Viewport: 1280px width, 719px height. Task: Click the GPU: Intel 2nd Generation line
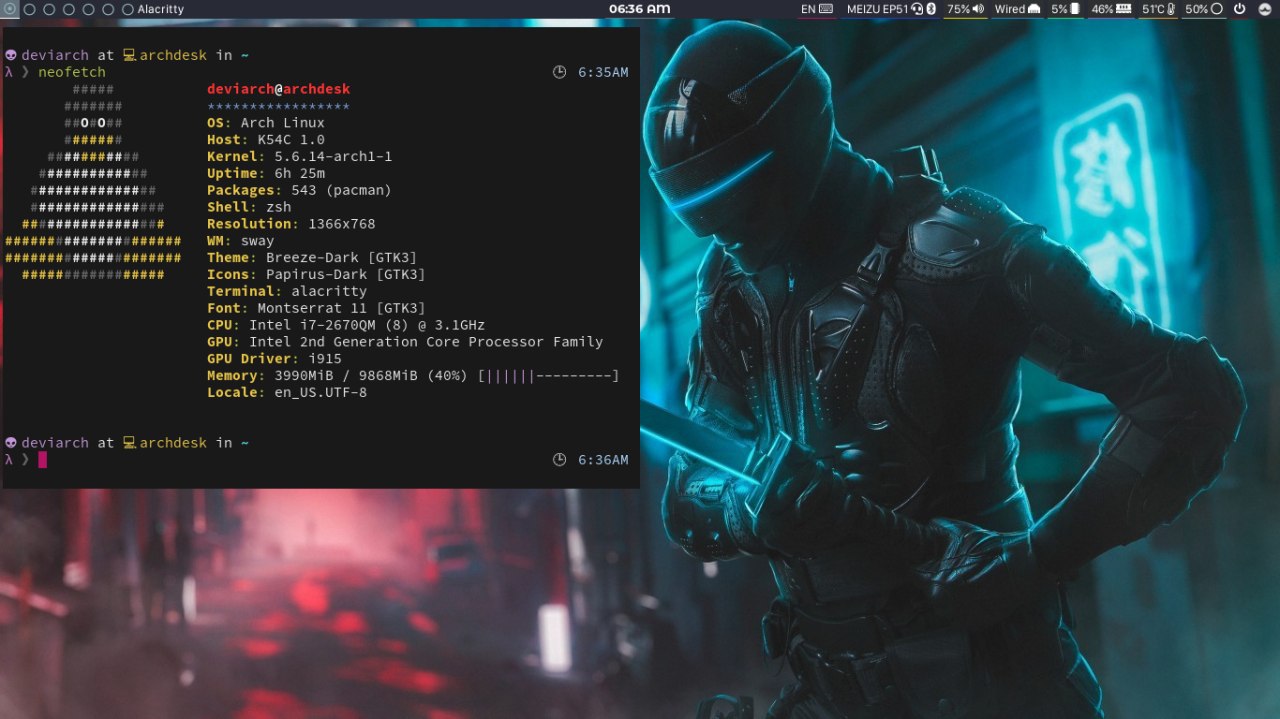point(405,342)
